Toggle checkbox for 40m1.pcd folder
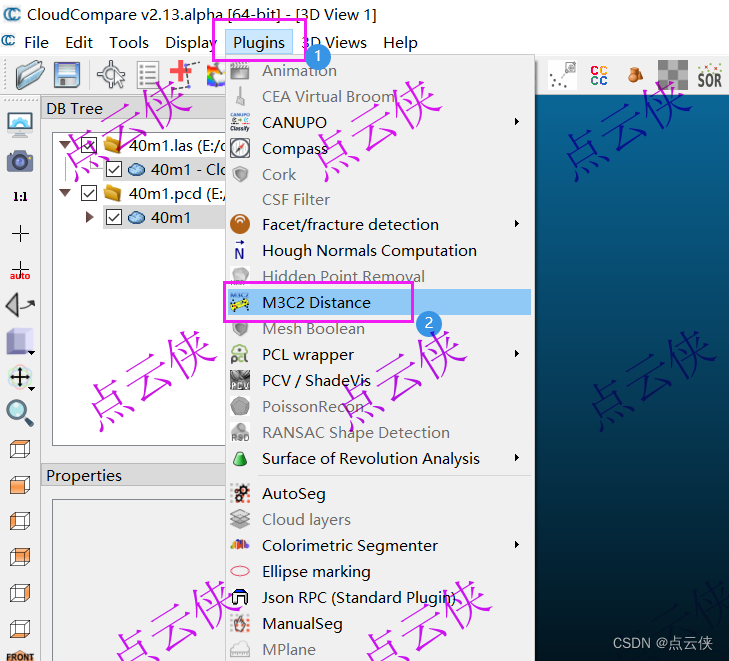The width and height of the screenshot is (729, 661). (89, 193)
